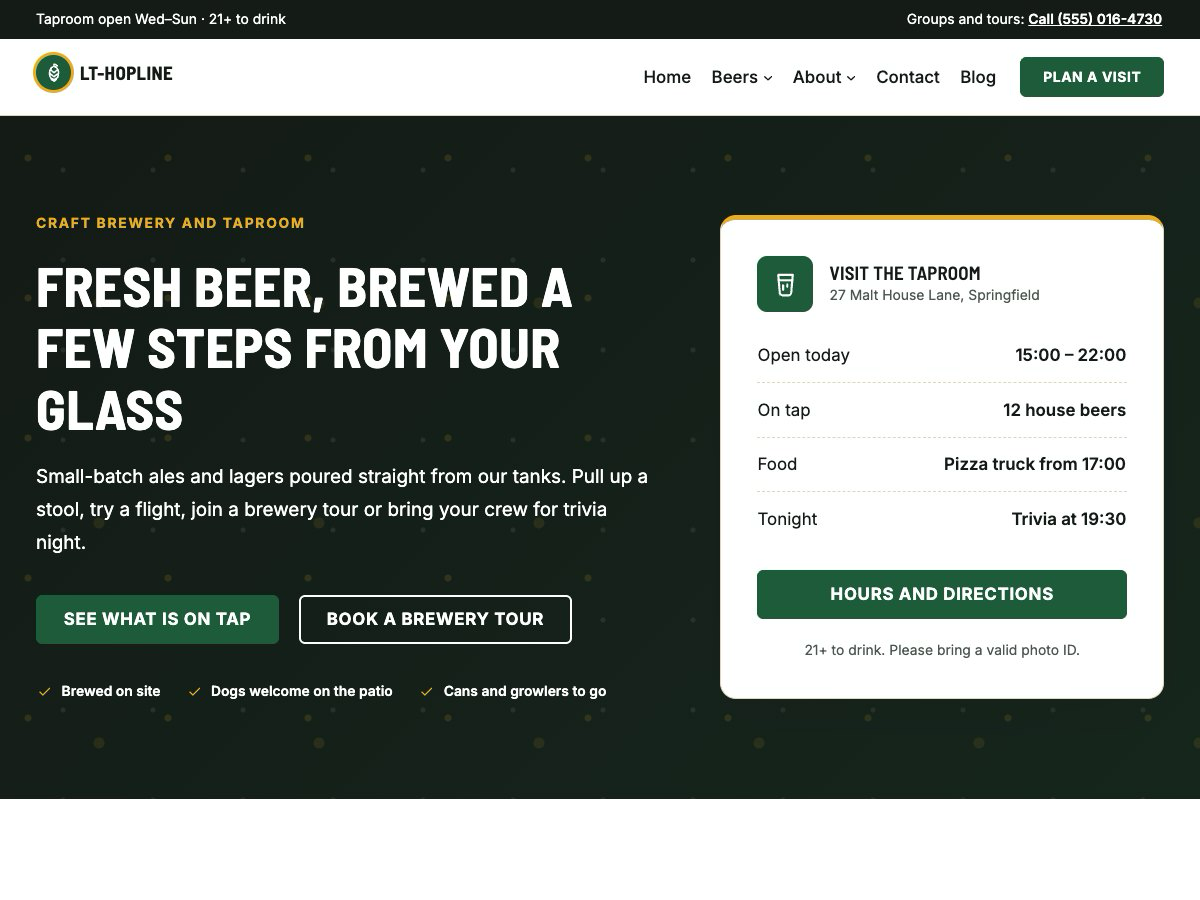Viewport: 1200px width, 900px height.
Task: Open the About menu item
Action: (x=824, y=77)
